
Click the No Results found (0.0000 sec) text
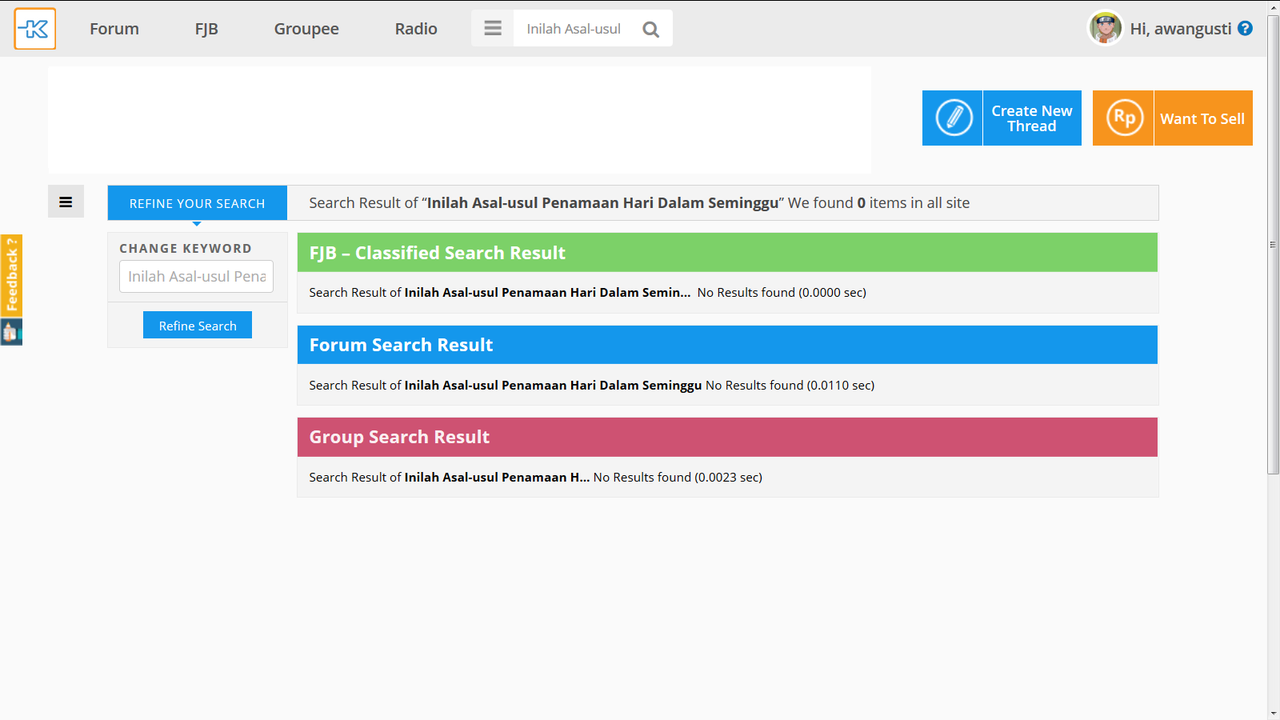click(782, 293)
